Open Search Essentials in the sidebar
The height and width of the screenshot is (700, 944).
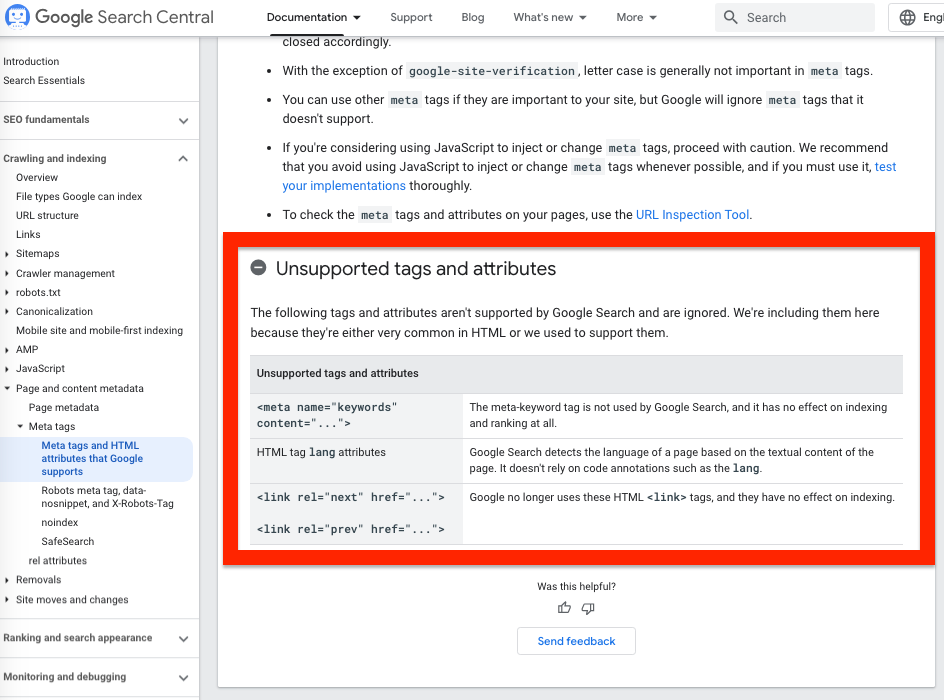coord(44,81)
